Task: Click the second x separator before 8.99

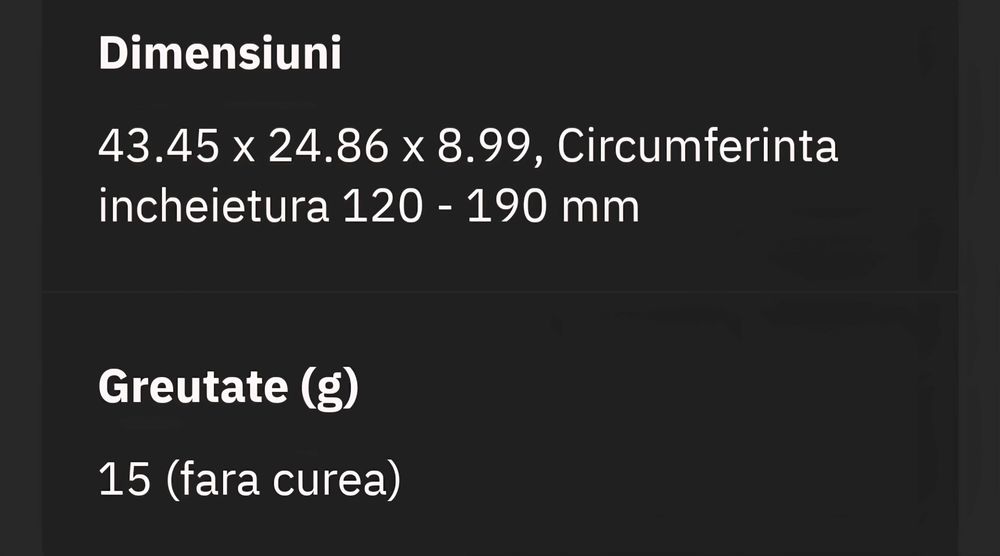Action: [411, 150]
